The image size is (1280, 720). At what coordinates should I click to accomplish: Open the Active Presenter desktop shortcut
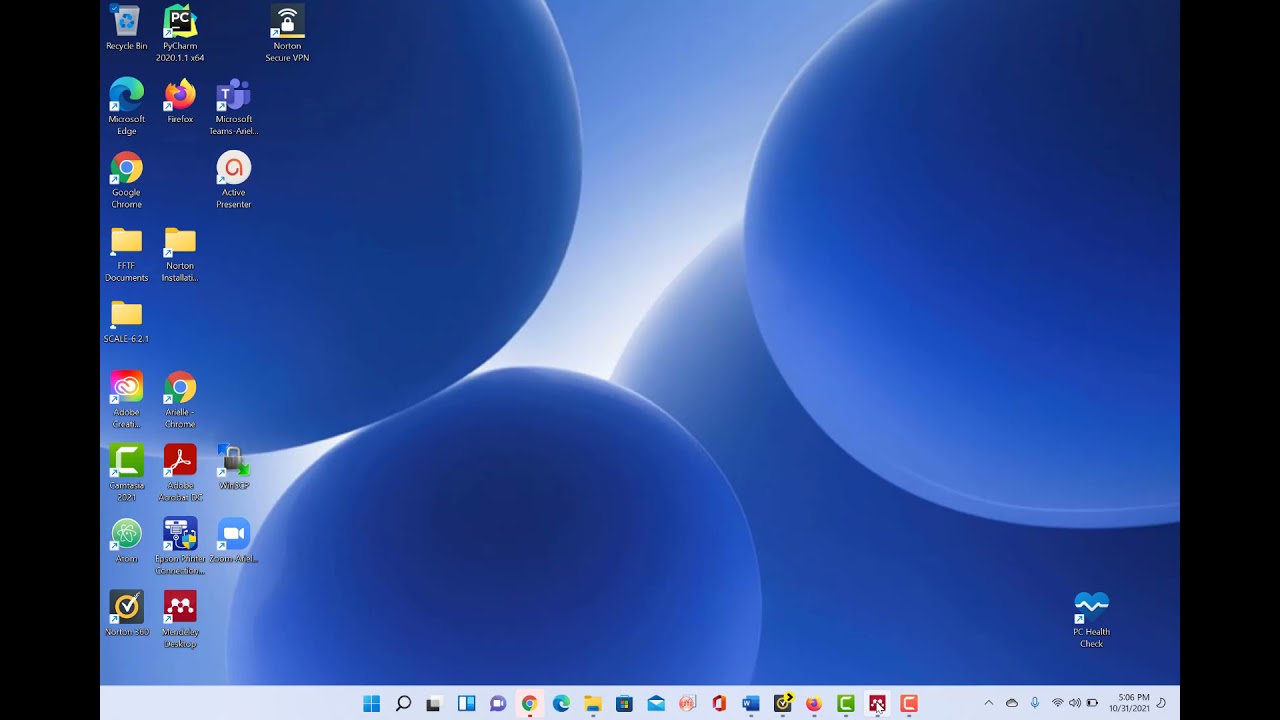point(233,169)
